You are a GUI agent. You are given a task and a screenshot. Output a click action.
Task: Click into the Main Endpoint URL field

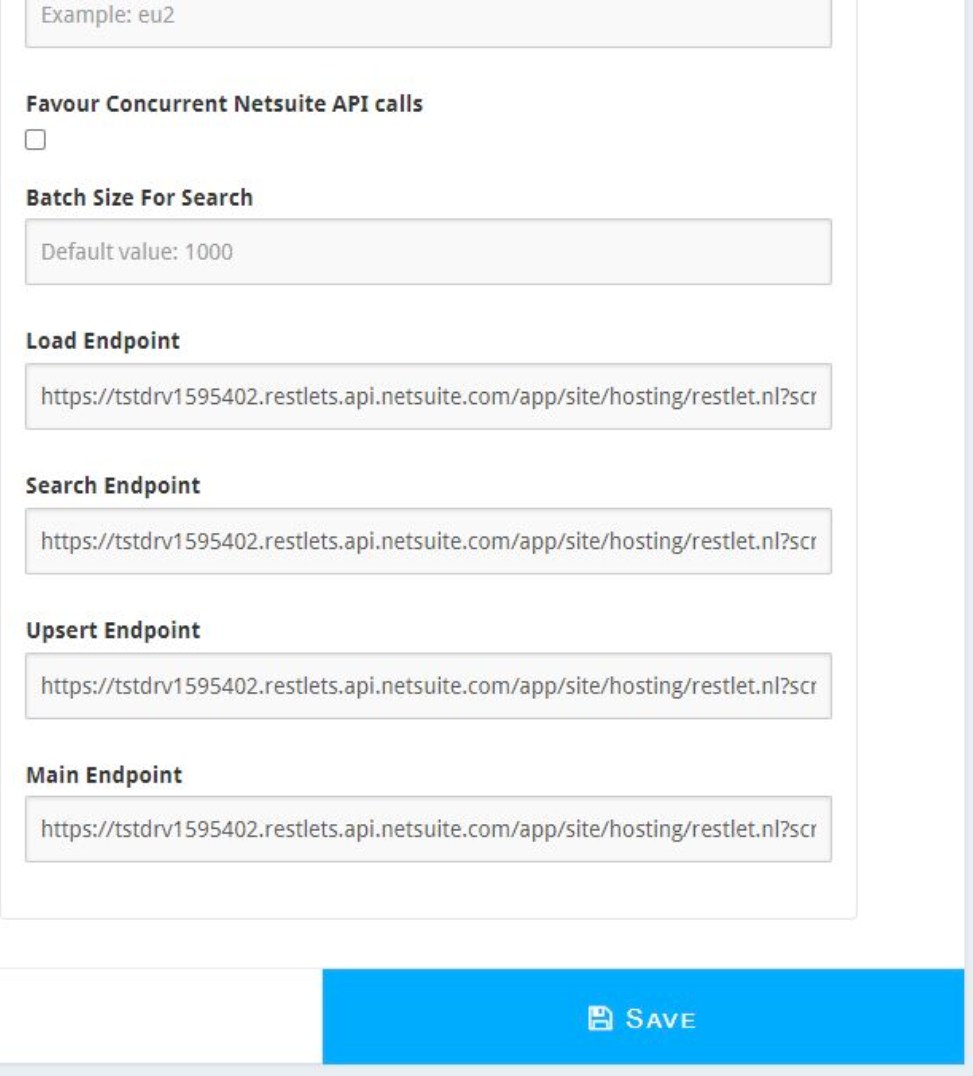[428, 829]
